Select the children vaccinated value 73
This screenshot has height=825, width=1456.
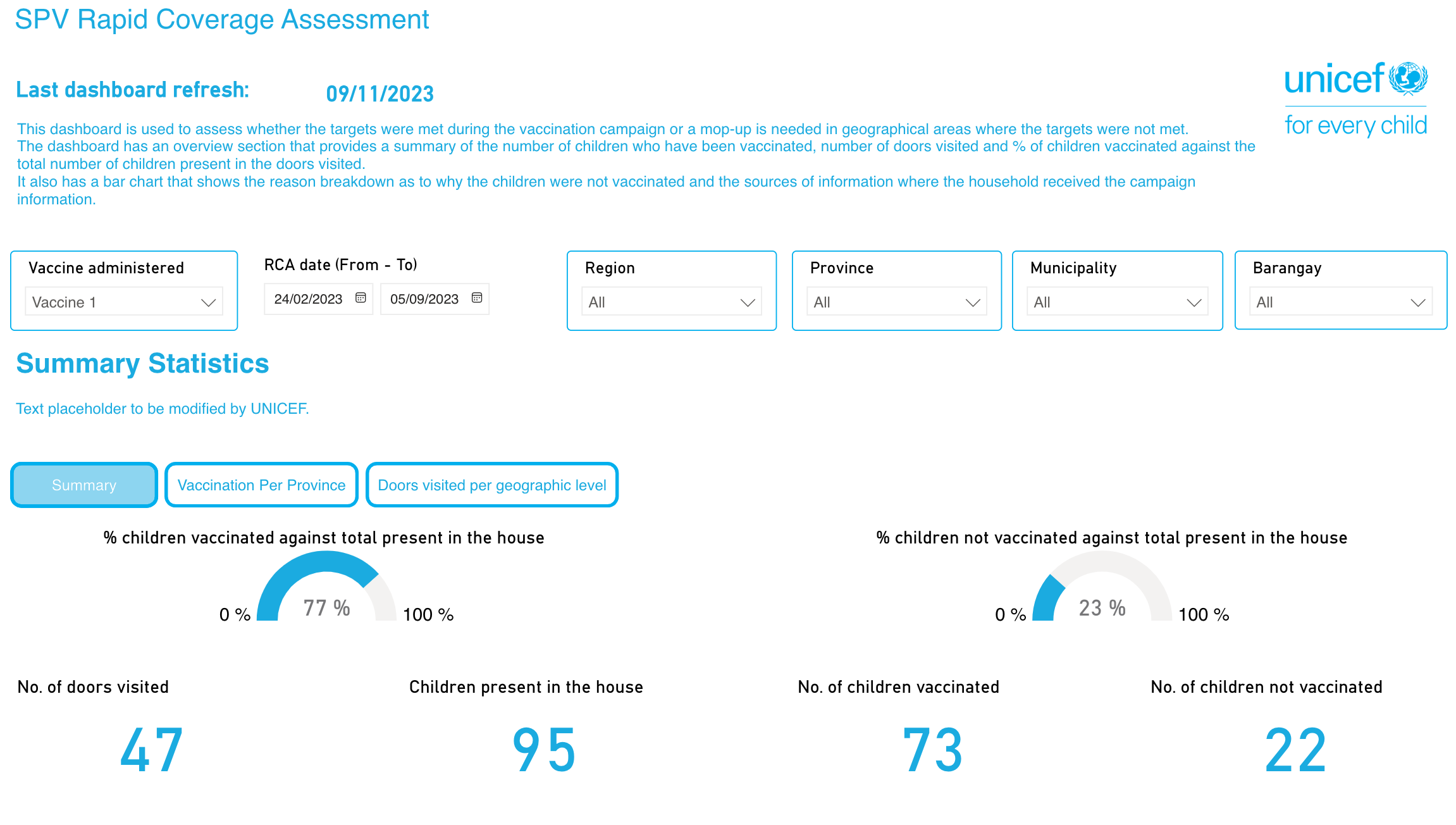[933, 751]
